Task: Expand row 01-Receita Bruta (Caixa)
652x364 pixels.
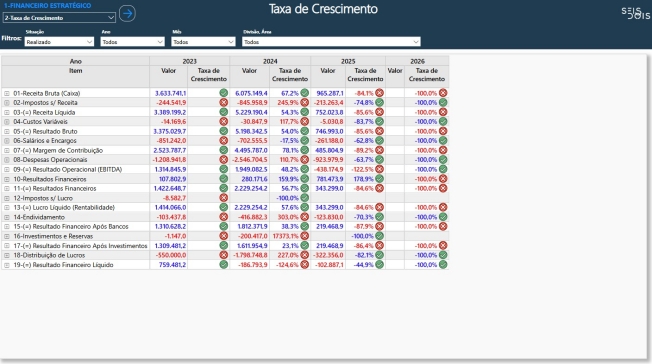Action: pos(7,94)
